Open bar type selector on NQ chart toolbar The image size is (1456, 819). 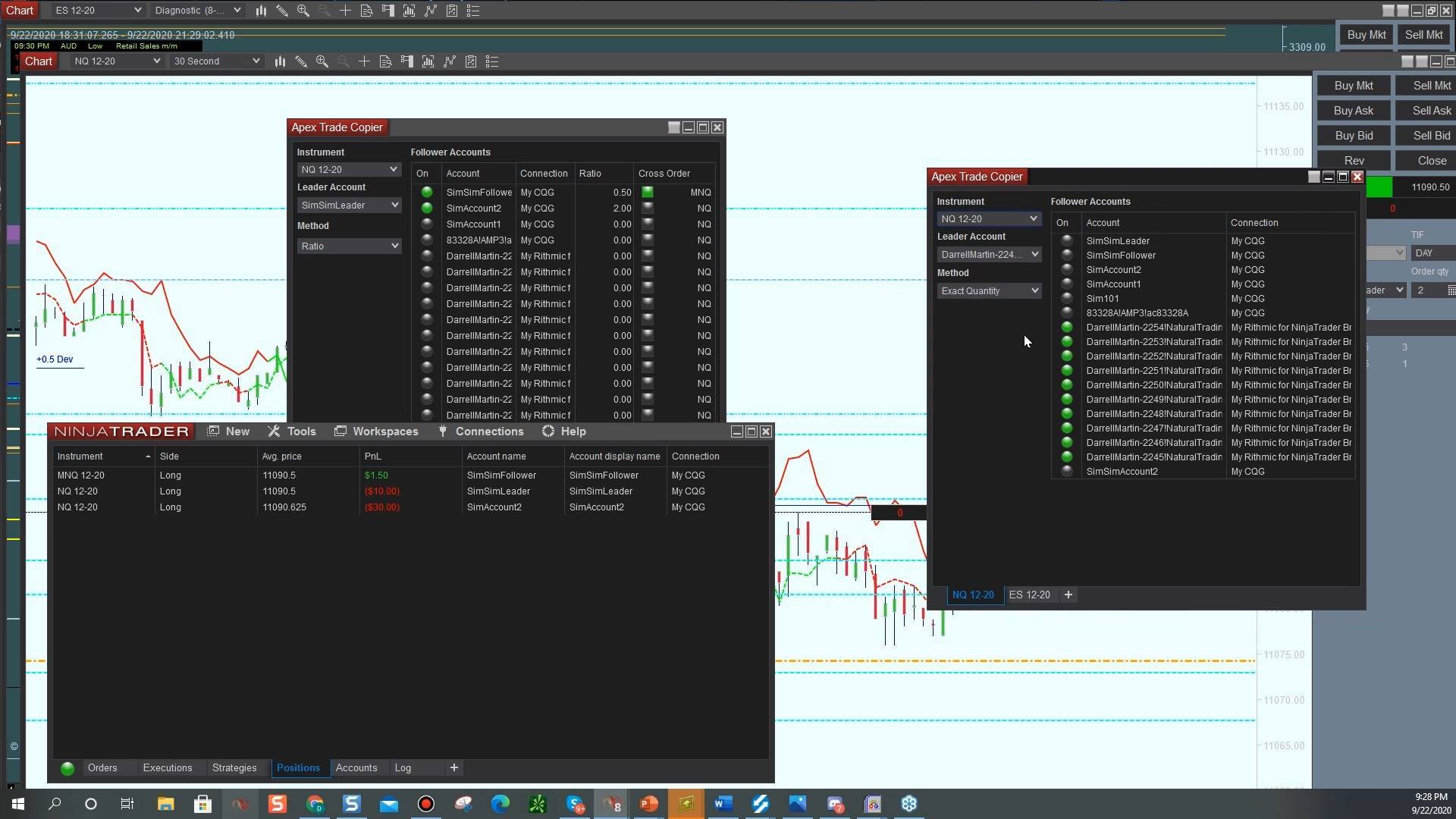(x=280, y=61)
